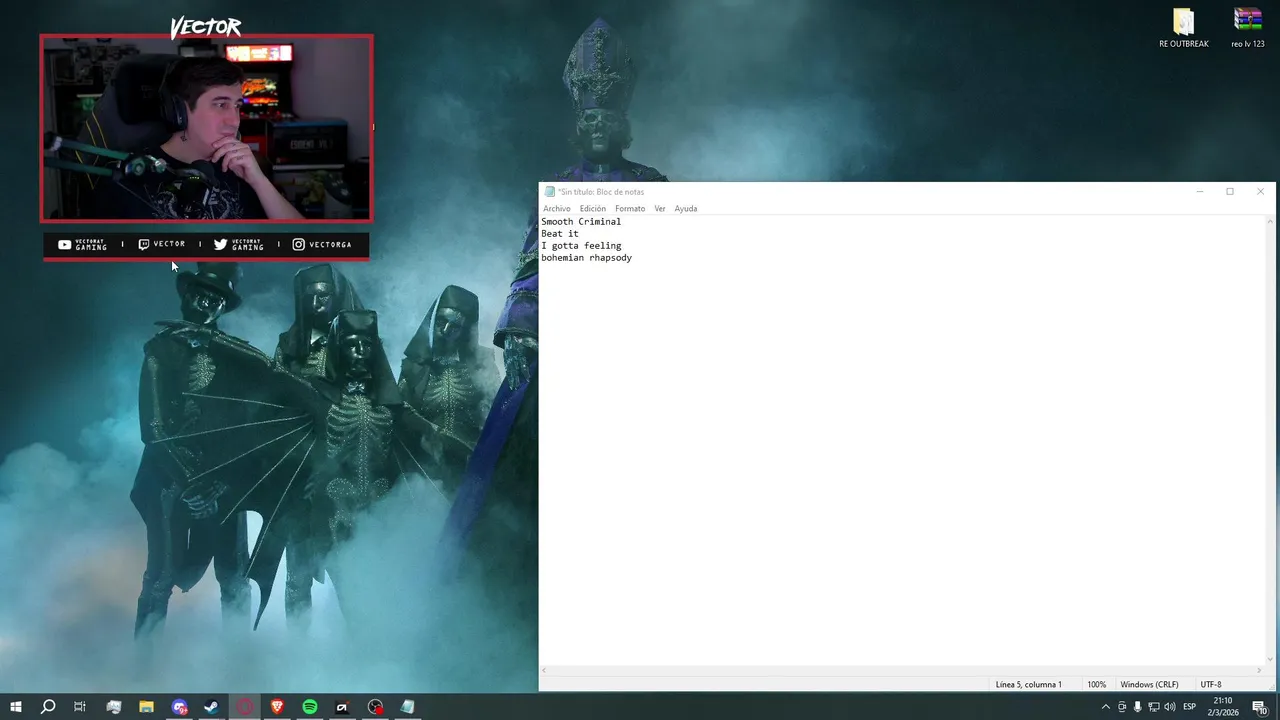The height and width of the screenshot is (720, 1280).
Task: Click the Beat it line
Action: click(x=560, y=234)
